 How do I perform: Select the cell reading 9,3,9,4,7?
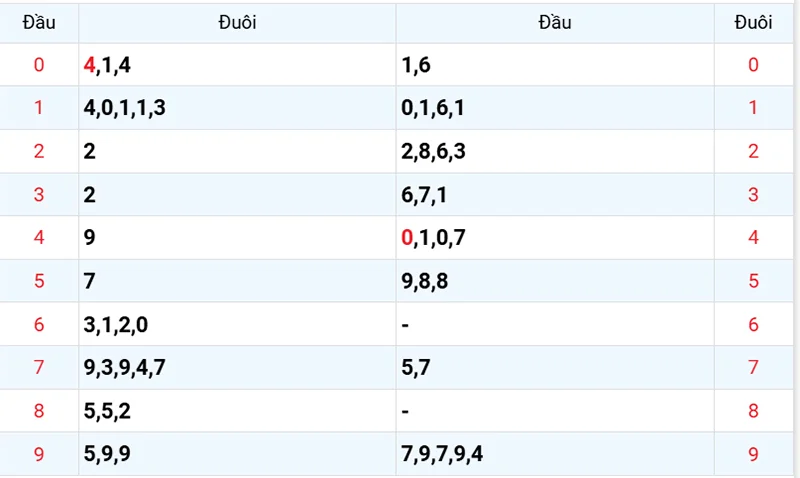click(x=125, y=368)
